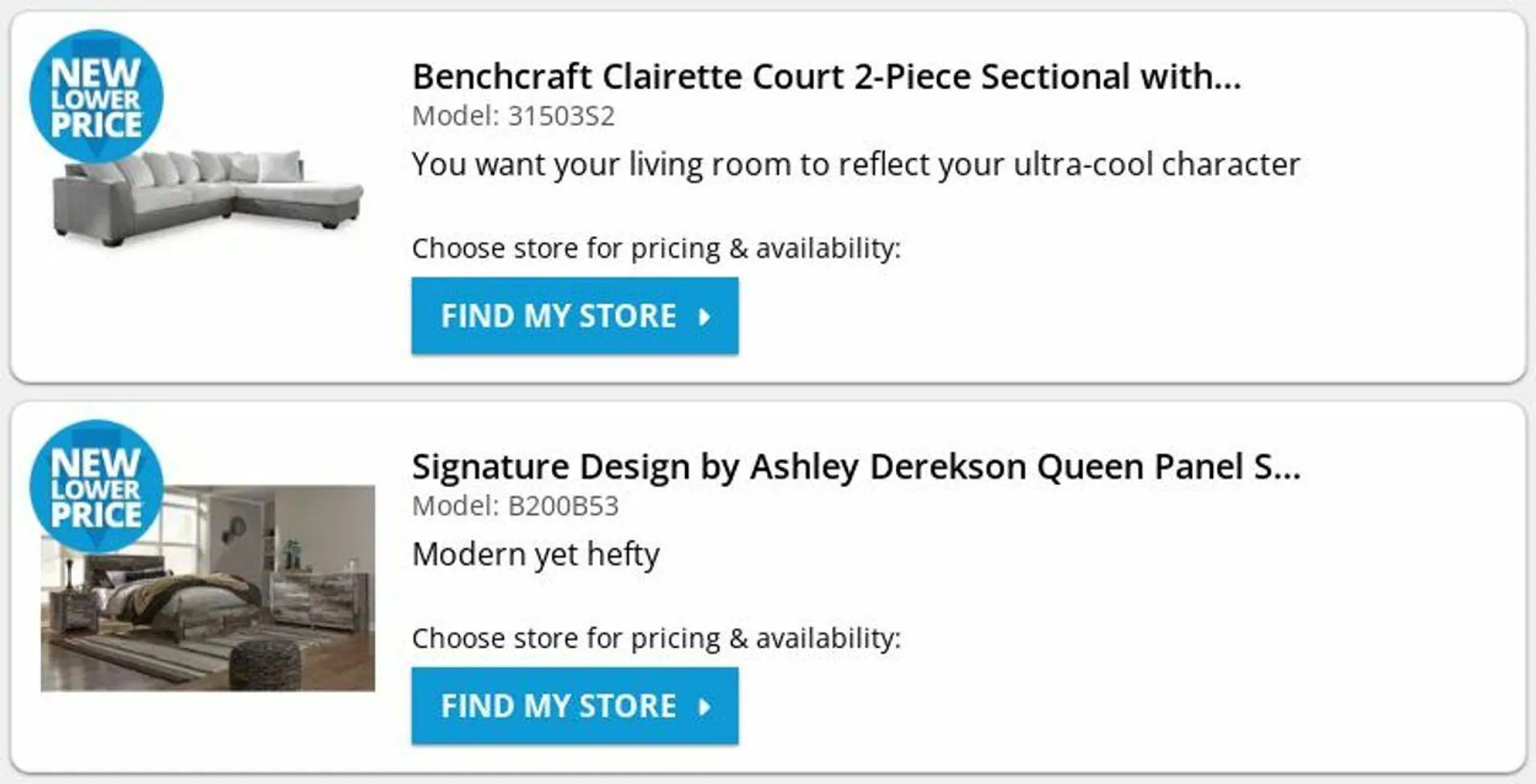Click the New Lower Price badge on the bedroom set
The image size is (1536, 784).
[96, 486]
